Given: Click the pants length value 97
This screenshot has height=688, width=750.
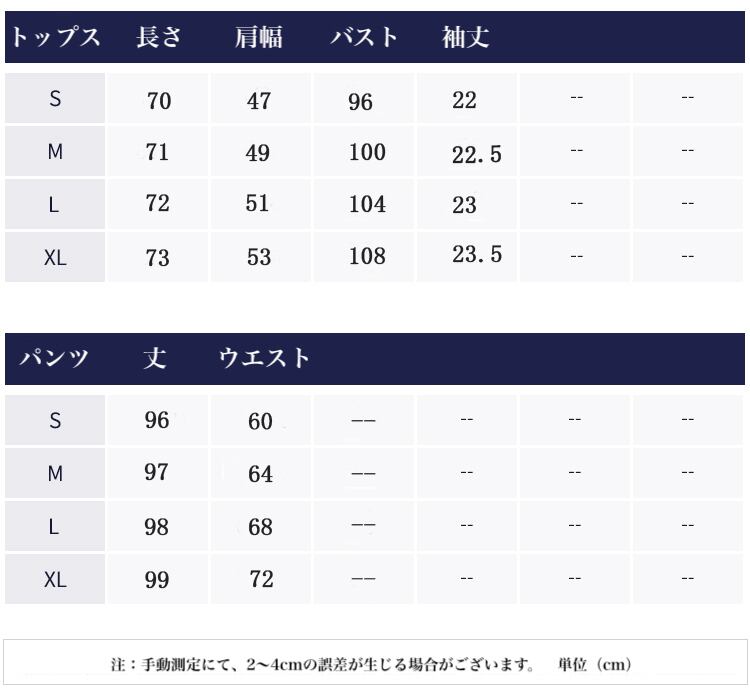Looking at the screenshot, I should [157, 473].
